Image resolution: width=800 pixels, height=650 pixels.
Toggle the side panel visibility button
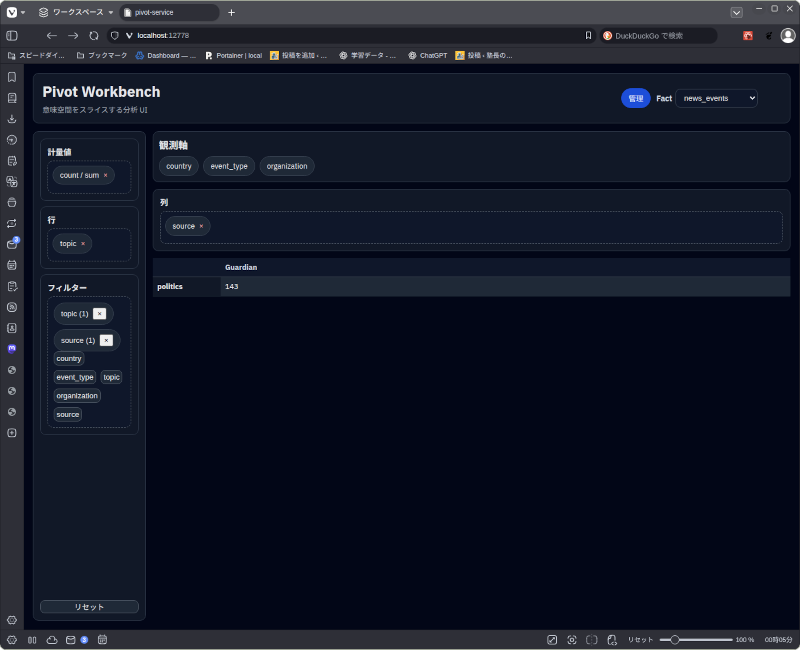click(x=12, y=35)
